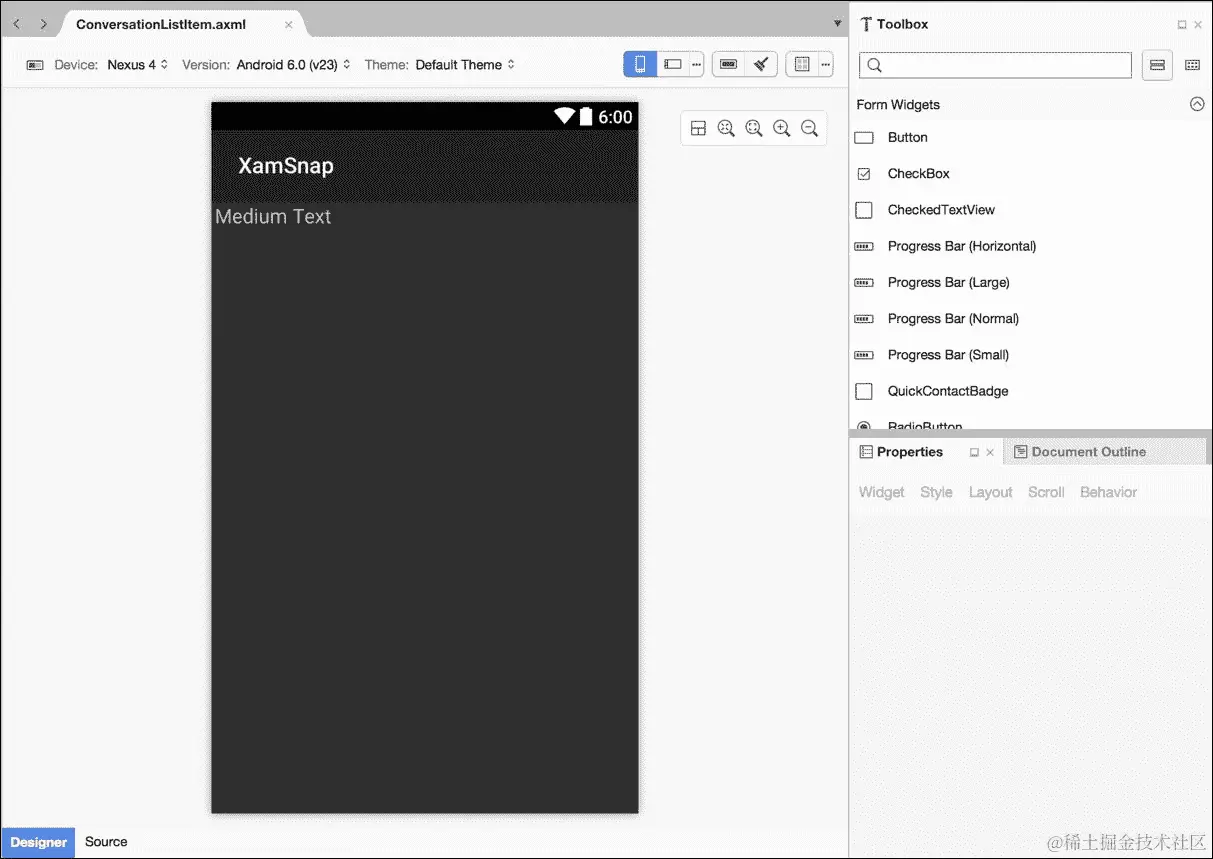This screenshot has height=859, width=1213.
Task: Switch Toolbox to grid view icon
Action: (x=1192, y=65)
